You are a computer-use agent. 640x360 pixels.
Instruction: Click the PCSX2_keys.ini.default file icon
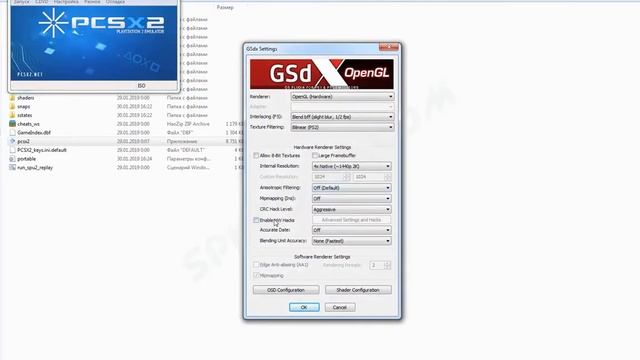point(12,150)
